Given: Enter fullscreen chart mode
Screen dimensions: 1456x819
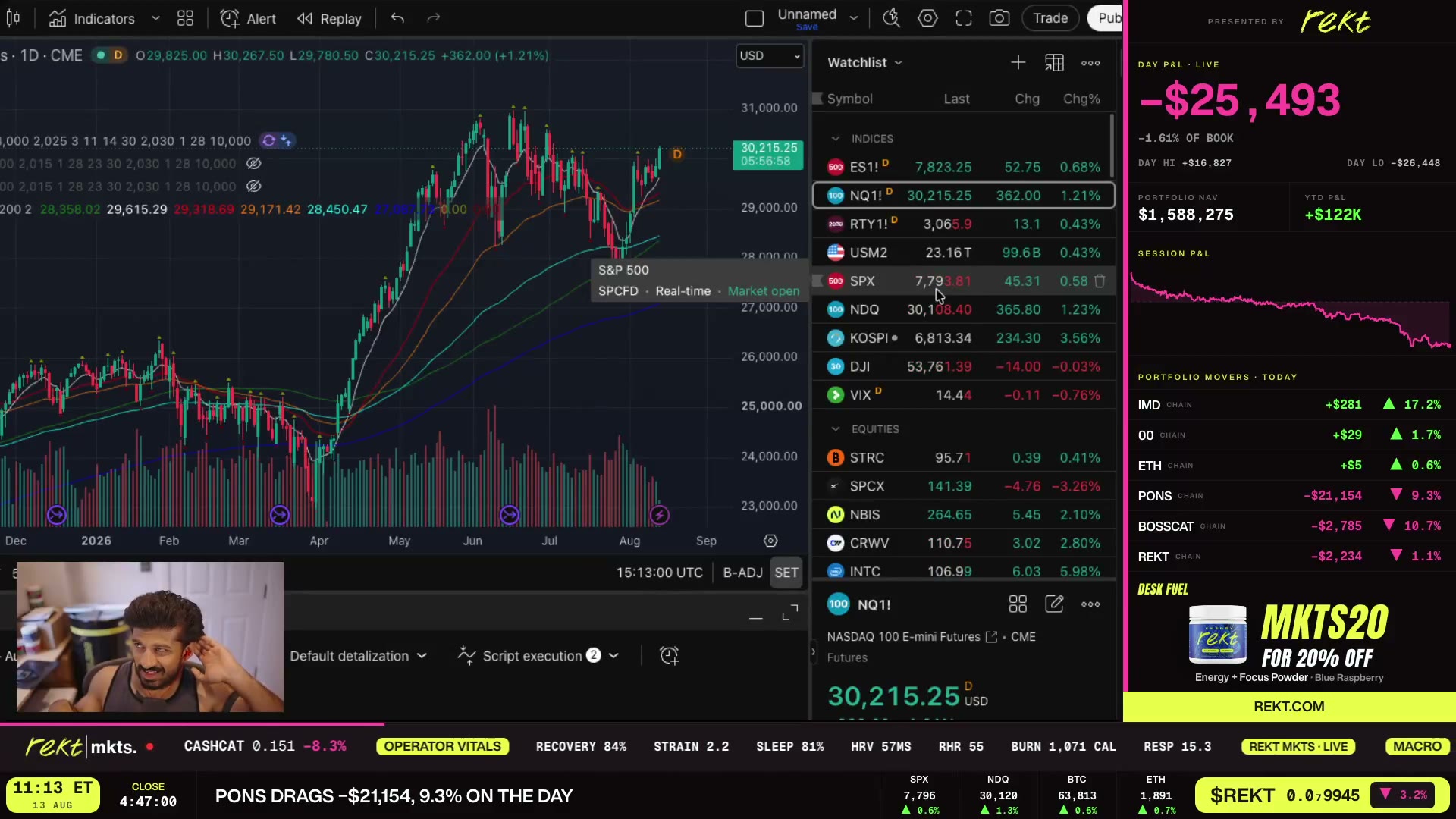Looking at the screenshot, I should click(x=963, y=18).
